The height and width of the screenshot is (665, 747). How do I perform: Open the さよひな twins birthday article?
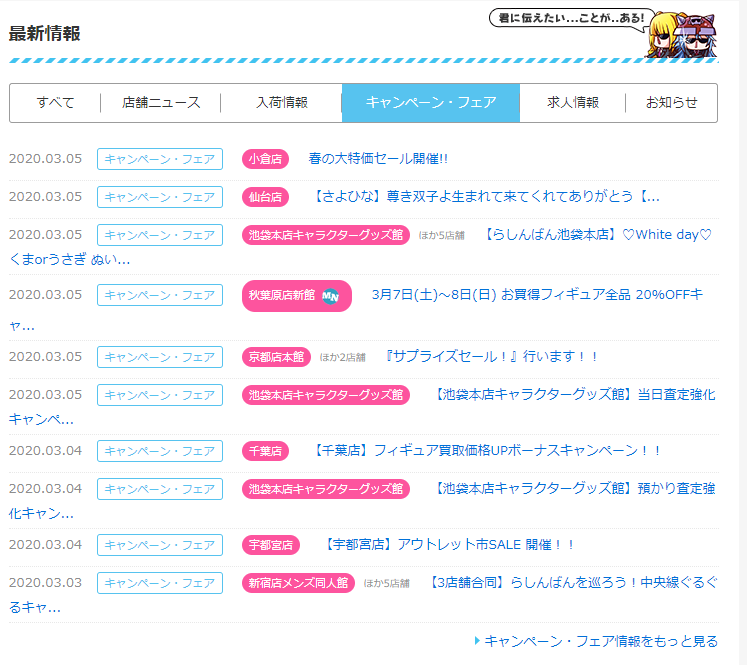[x=484, y=197]
